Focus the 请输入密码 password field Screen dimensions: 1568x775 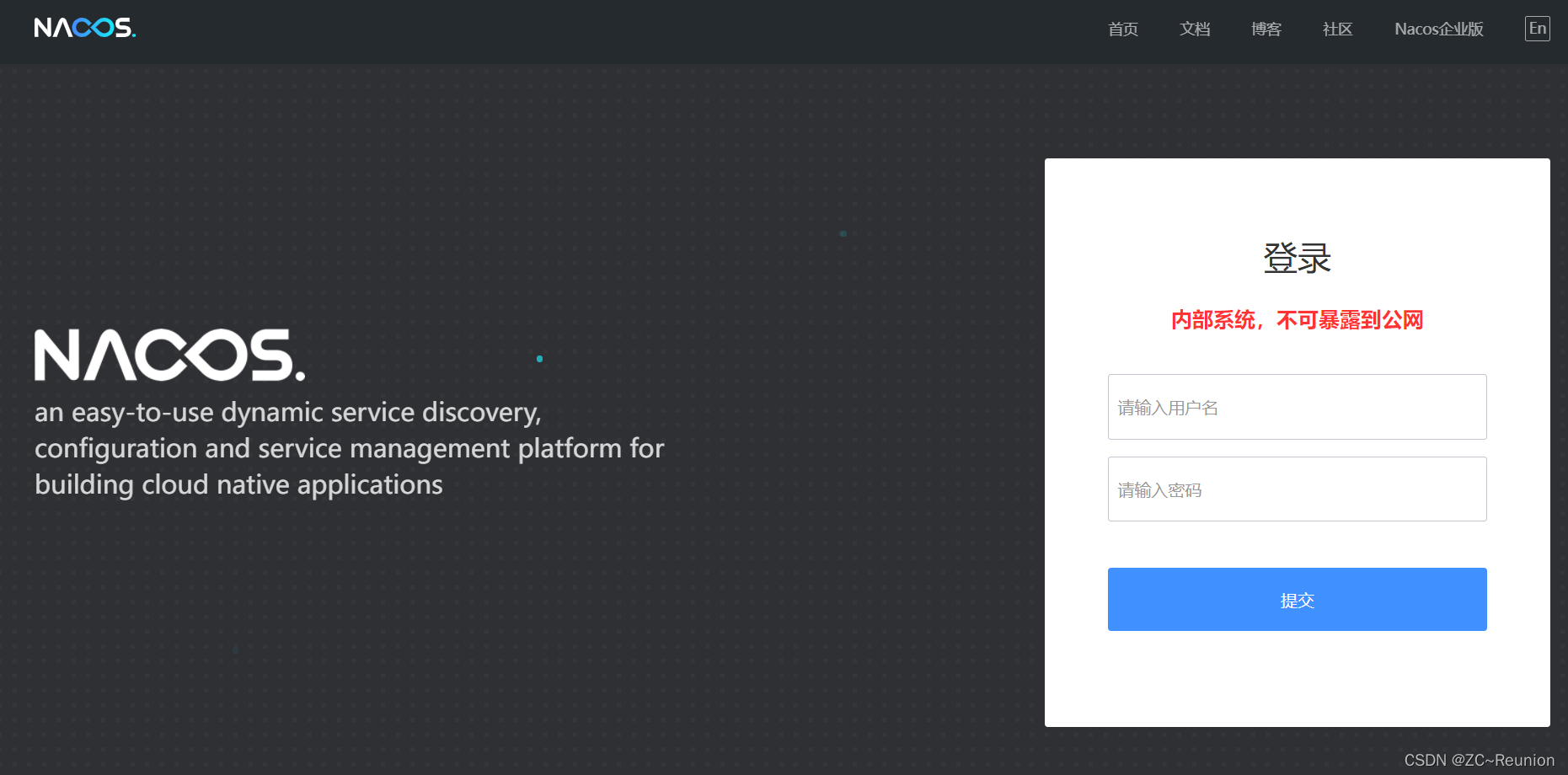tap(1298, 489)
